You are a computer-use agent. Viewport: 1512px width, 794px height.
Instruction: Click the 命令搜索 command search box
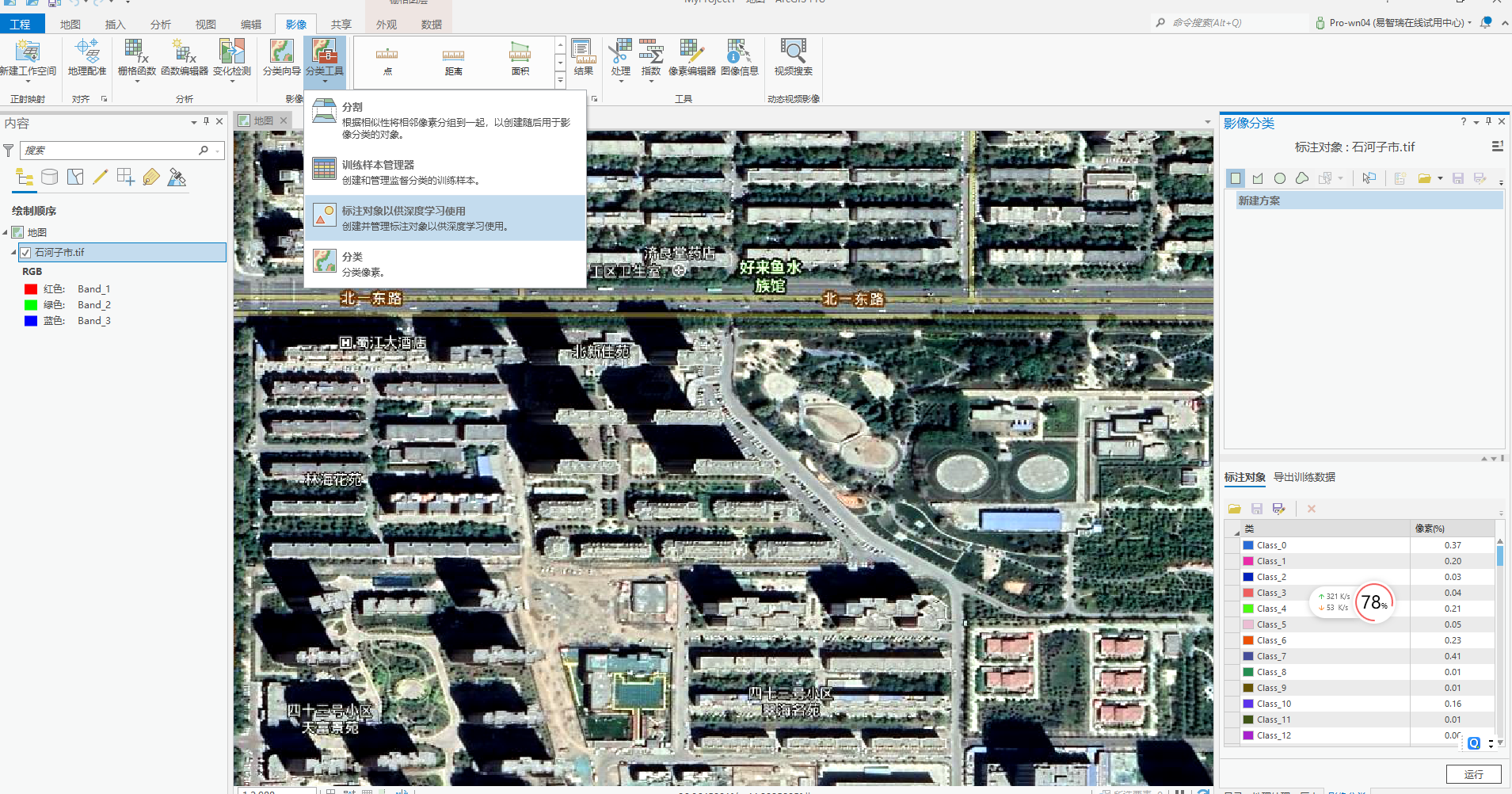[x=1229, y=23]
